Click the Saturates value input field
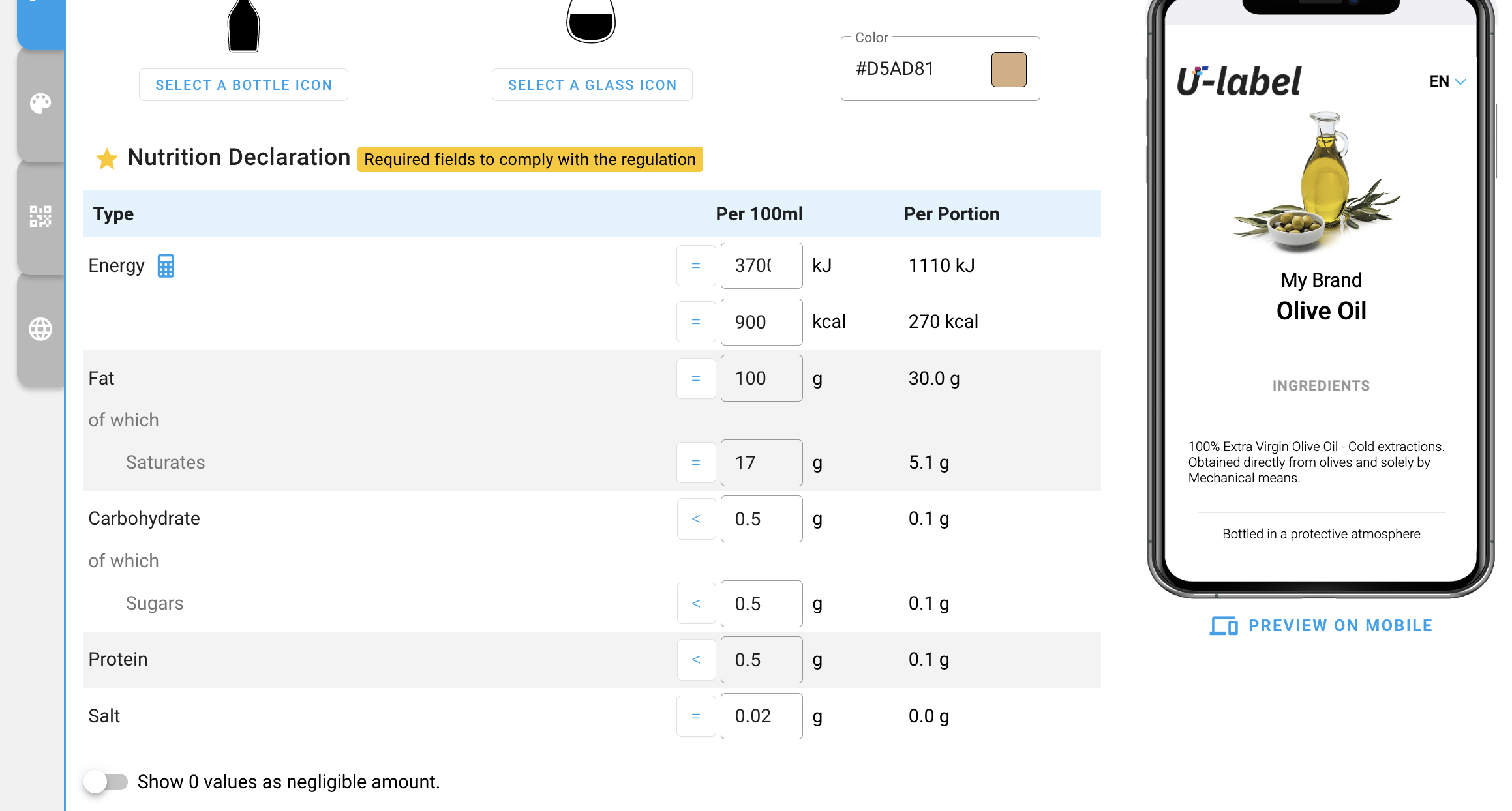1512x811 pixels. click(761, 463)
